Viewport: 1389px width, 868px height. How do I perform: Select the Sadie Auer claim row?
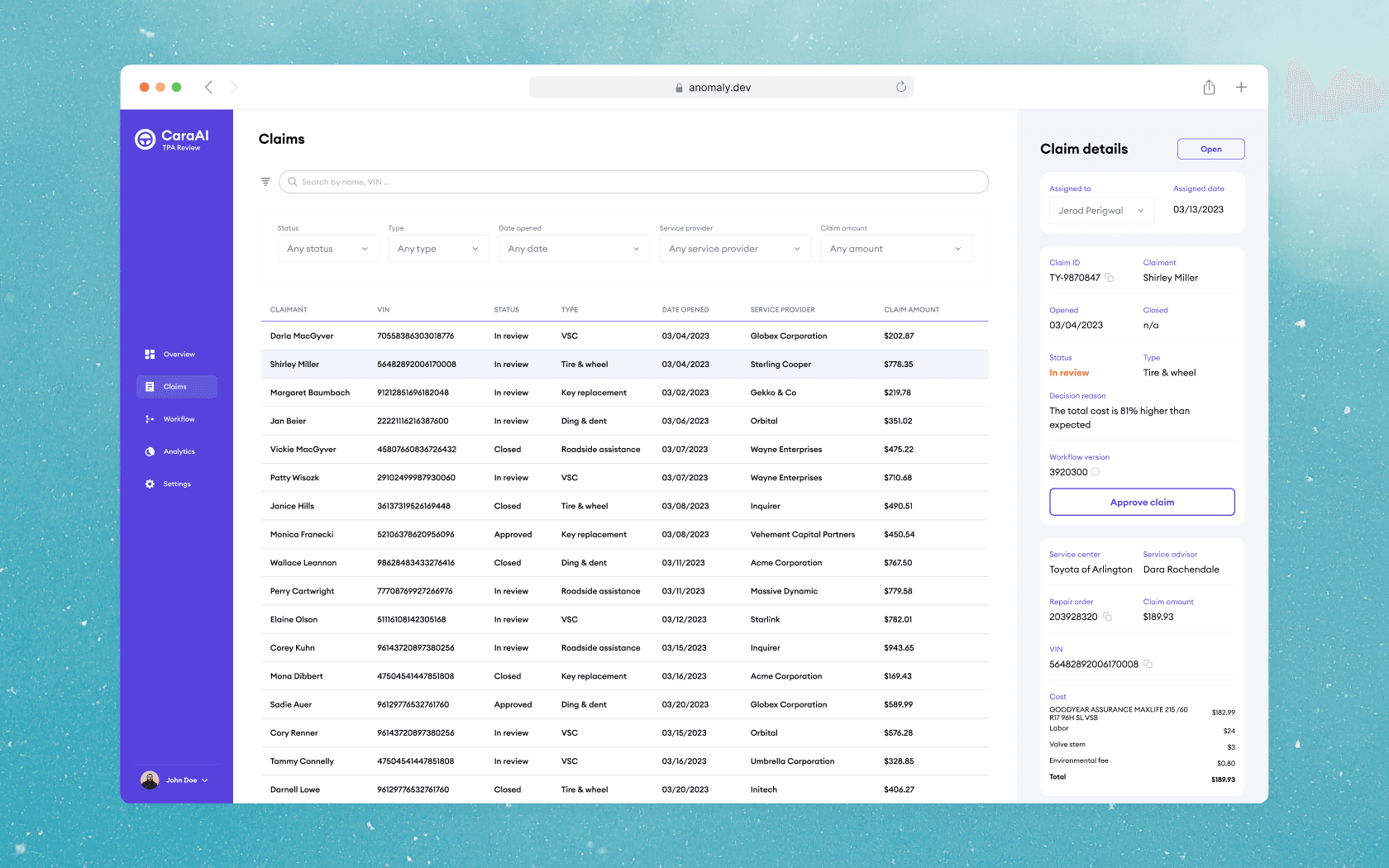624,704
